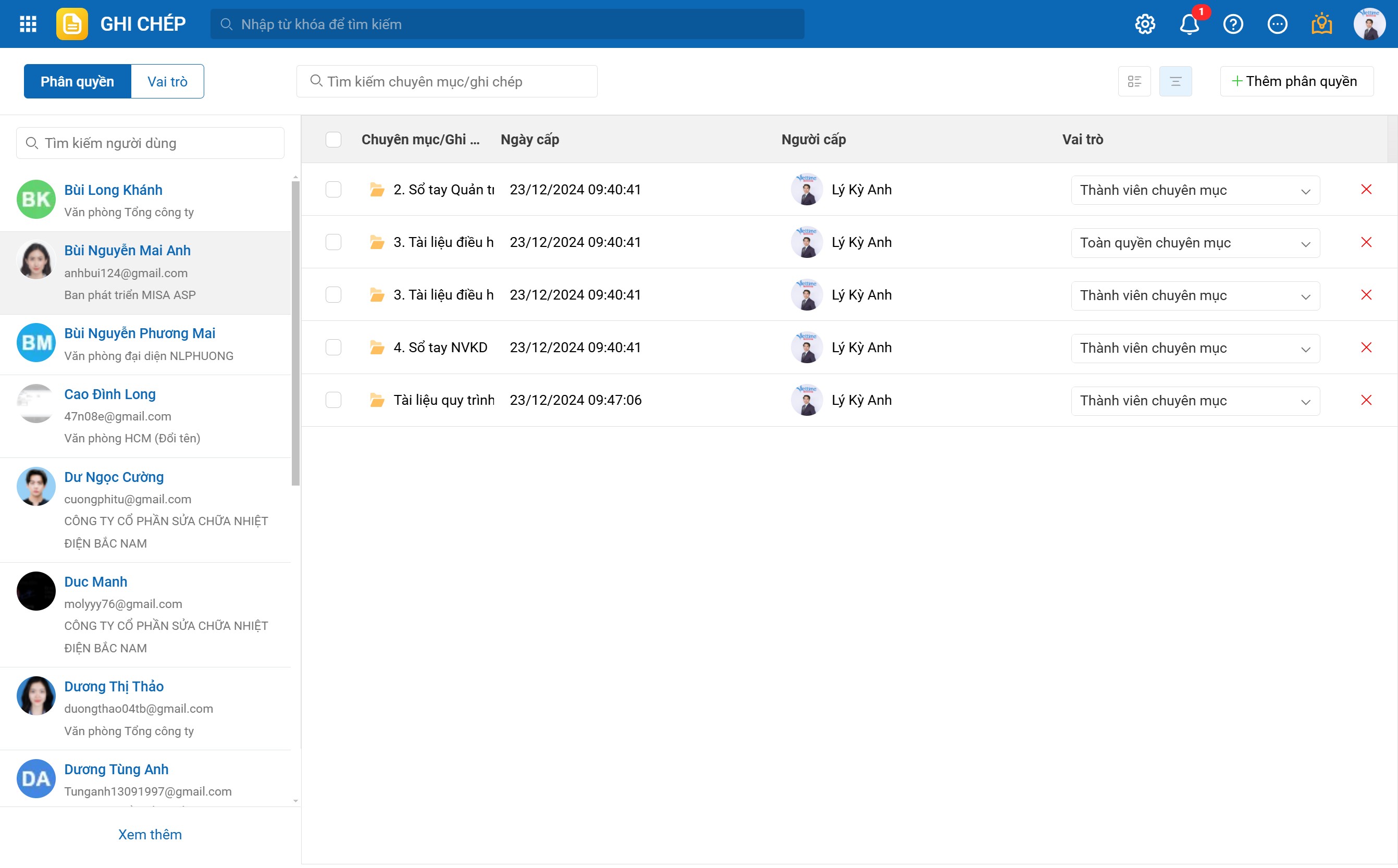Switch to the Vai trò tab
The height and width of the screenshot is (868, 1398).
[167, 81]
